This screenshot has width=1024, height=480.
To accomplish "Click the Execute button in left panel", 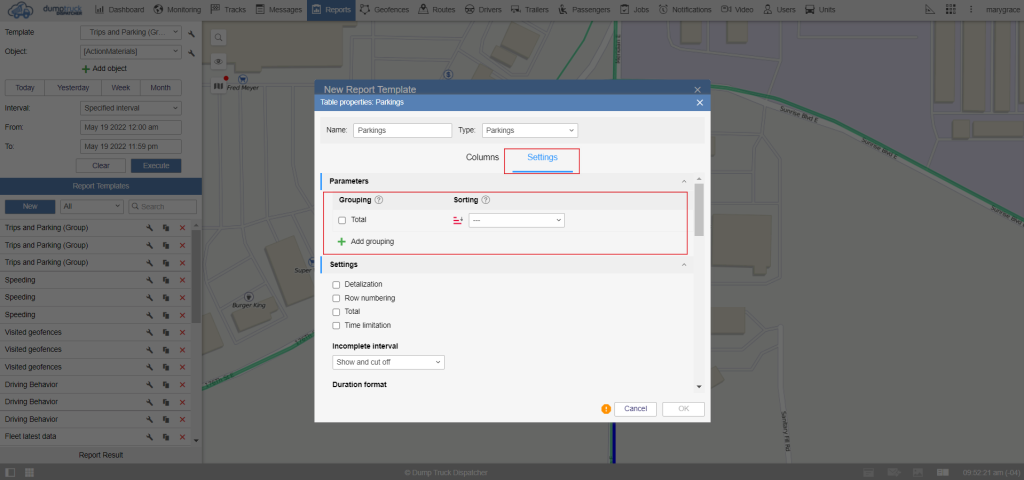I will click(x=155, y=165).
